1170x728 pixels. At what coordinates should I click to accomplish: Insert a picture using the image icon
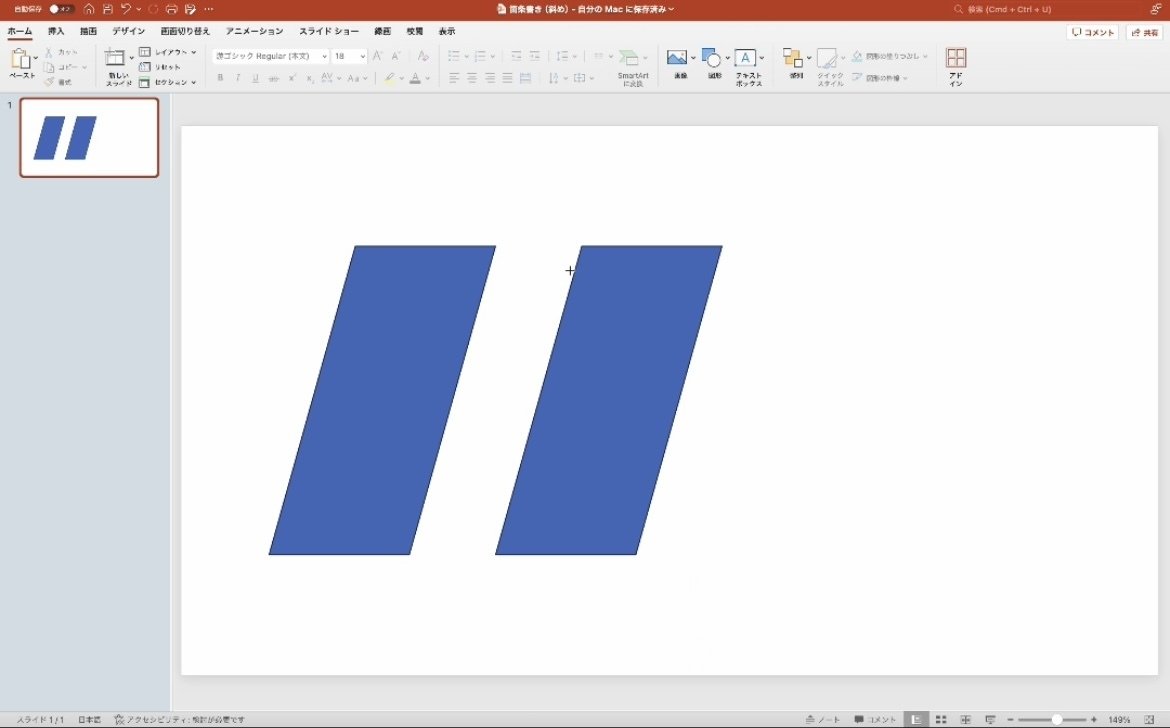click(x=677, y=58)
